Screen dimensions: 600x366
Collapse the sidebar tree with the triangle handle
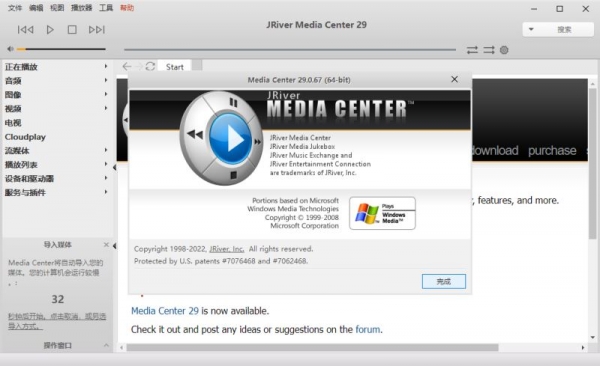[114, 167]
